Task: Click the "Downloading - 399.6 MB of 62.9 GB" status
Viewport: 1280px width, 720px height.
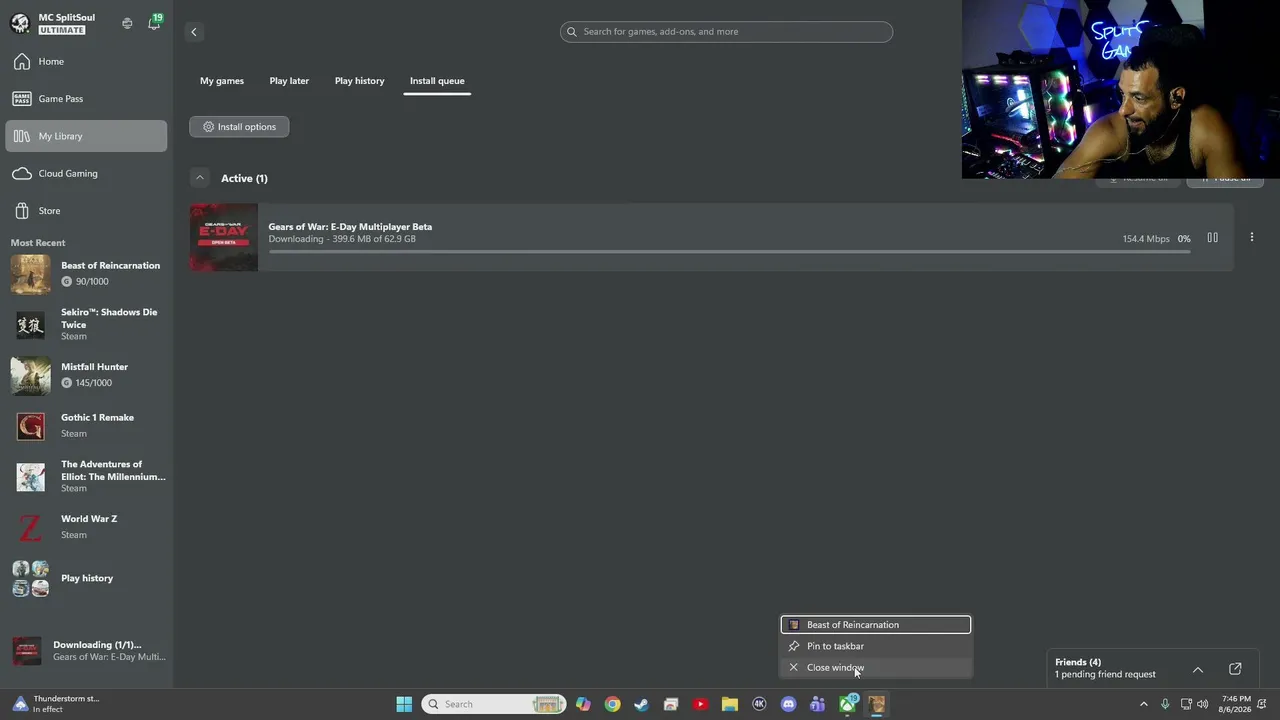Action: click(x=342, y=239)
